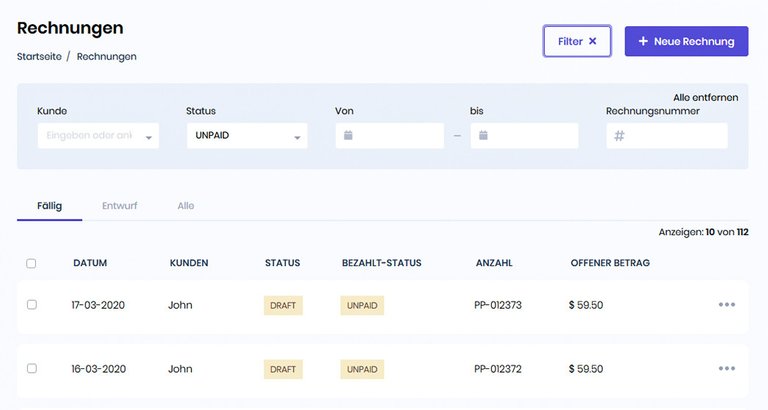Click calendar icon in Von field
Screen dimensions: 768x410
(348, 135)
